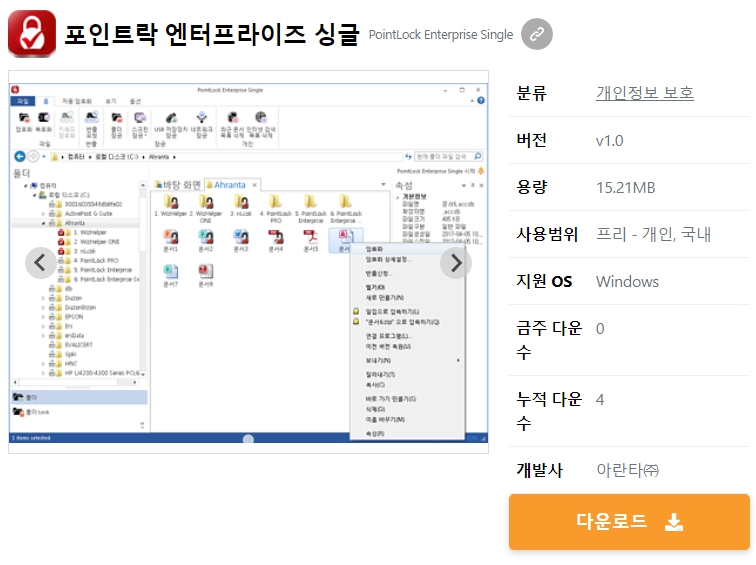Click the 금주 다운수 label
Image resolution: width=756 pixels, height=565 pixels.
coord(549,340)
